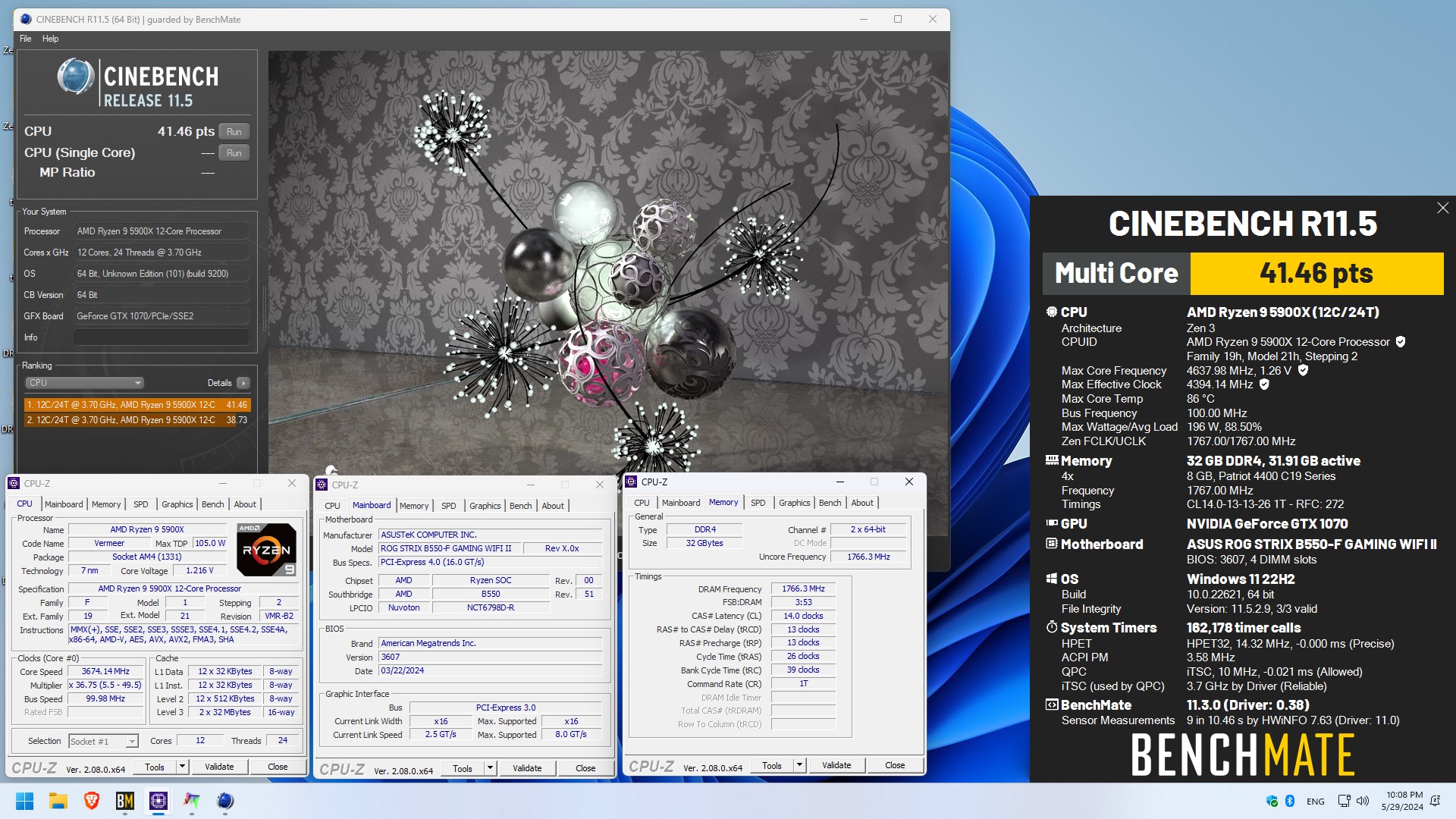Click the ENG language indicator
The width and height of the screenshot is (1456, 819).
[1316, 802]
